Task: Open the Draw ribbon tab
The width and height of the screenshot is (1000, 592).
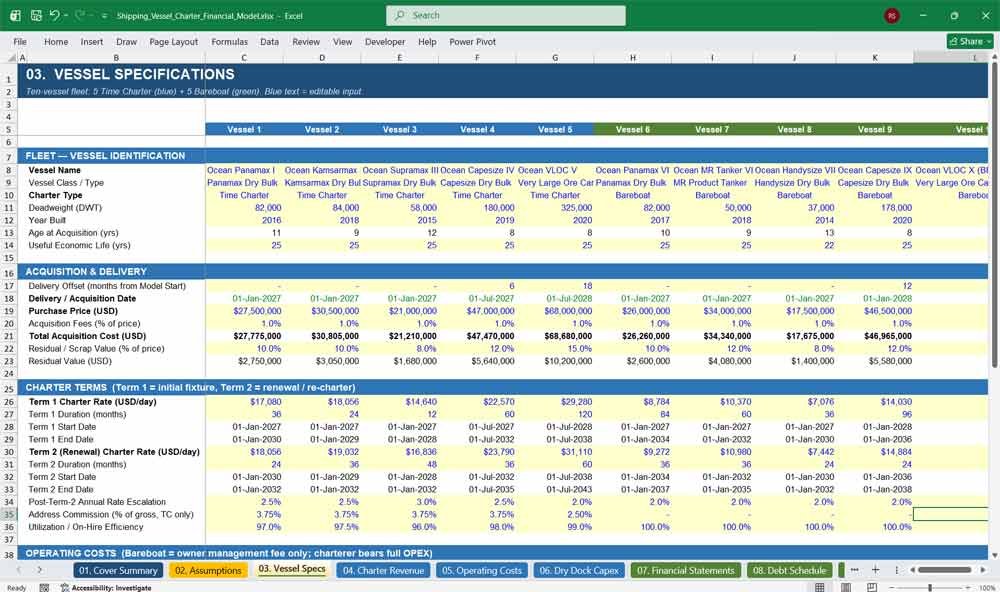Action: pos(126,41)
